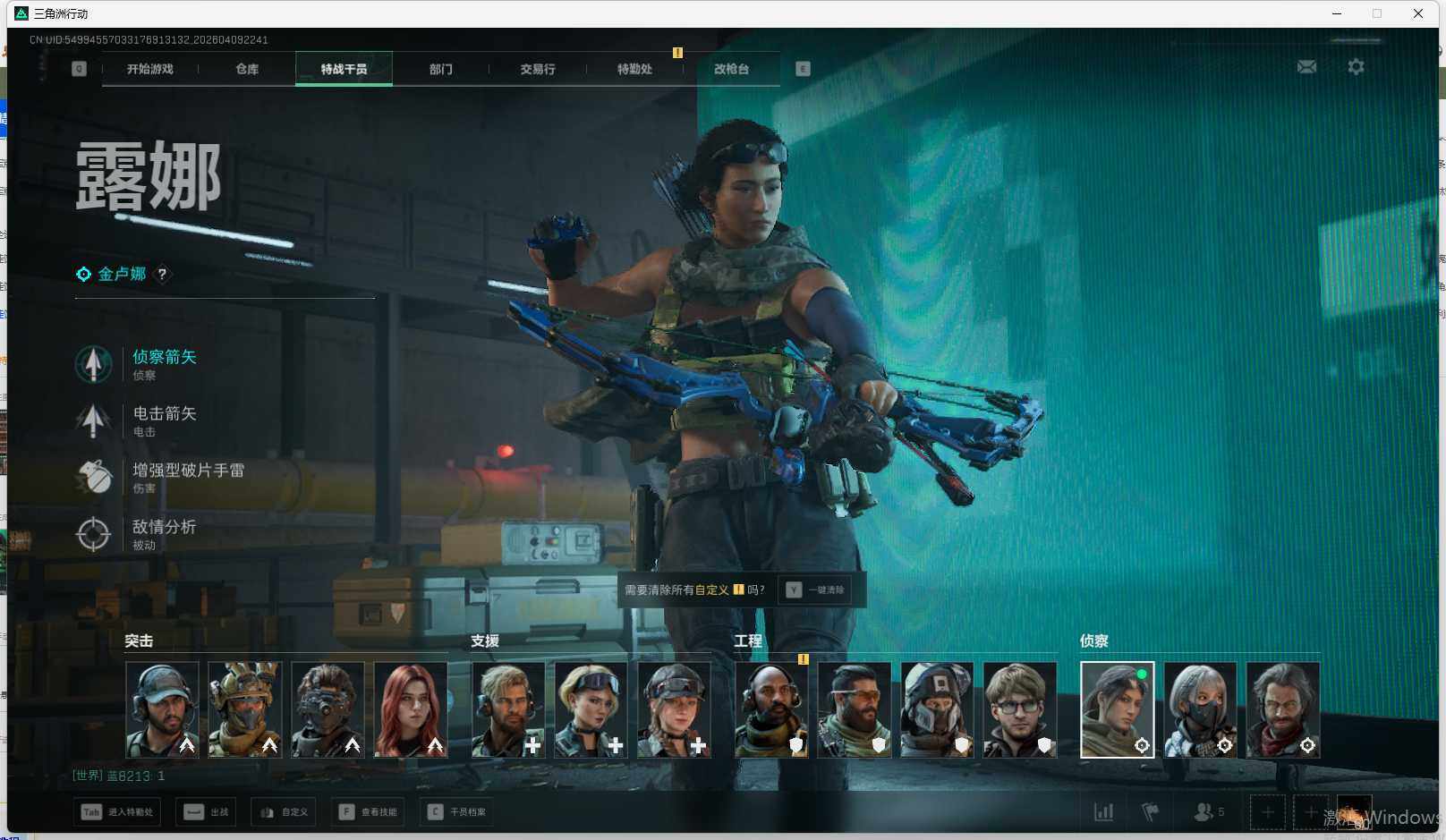
Task: Select the 增强型破片手雷 grenade icon
Action: (93, 477)
